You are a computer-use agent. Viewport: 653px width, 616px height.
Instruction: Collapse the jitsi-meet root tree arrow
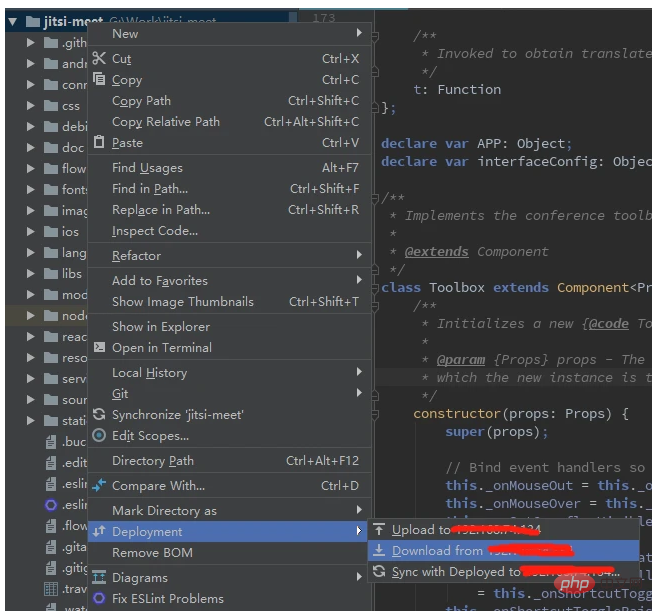(12, 21)
